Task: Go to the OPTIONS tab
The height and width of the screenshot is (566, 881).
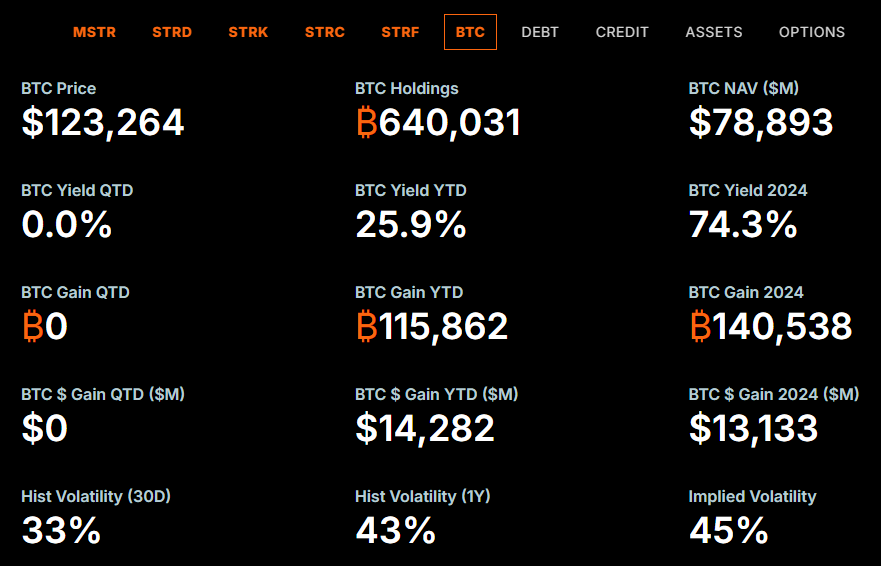Action: coord(812,32)
